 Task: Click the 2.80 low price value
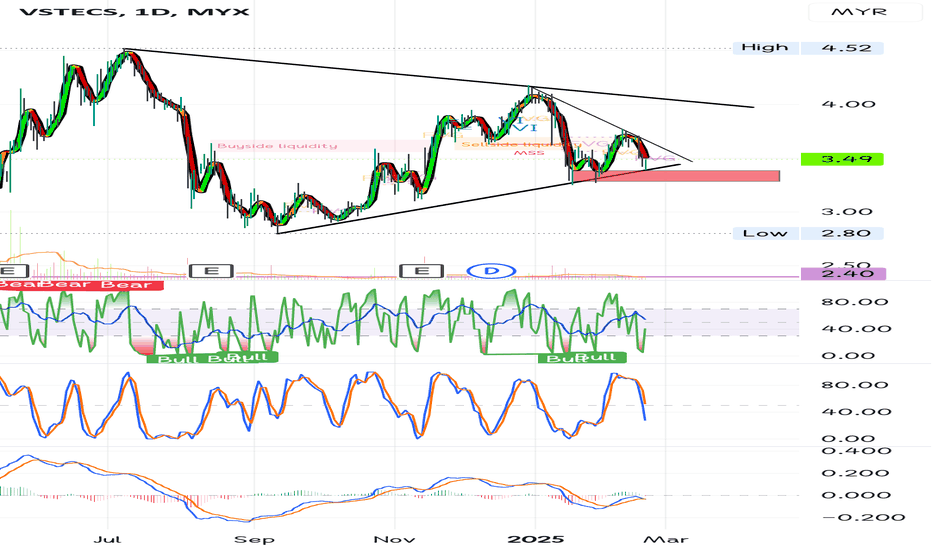tap(842, 233)
